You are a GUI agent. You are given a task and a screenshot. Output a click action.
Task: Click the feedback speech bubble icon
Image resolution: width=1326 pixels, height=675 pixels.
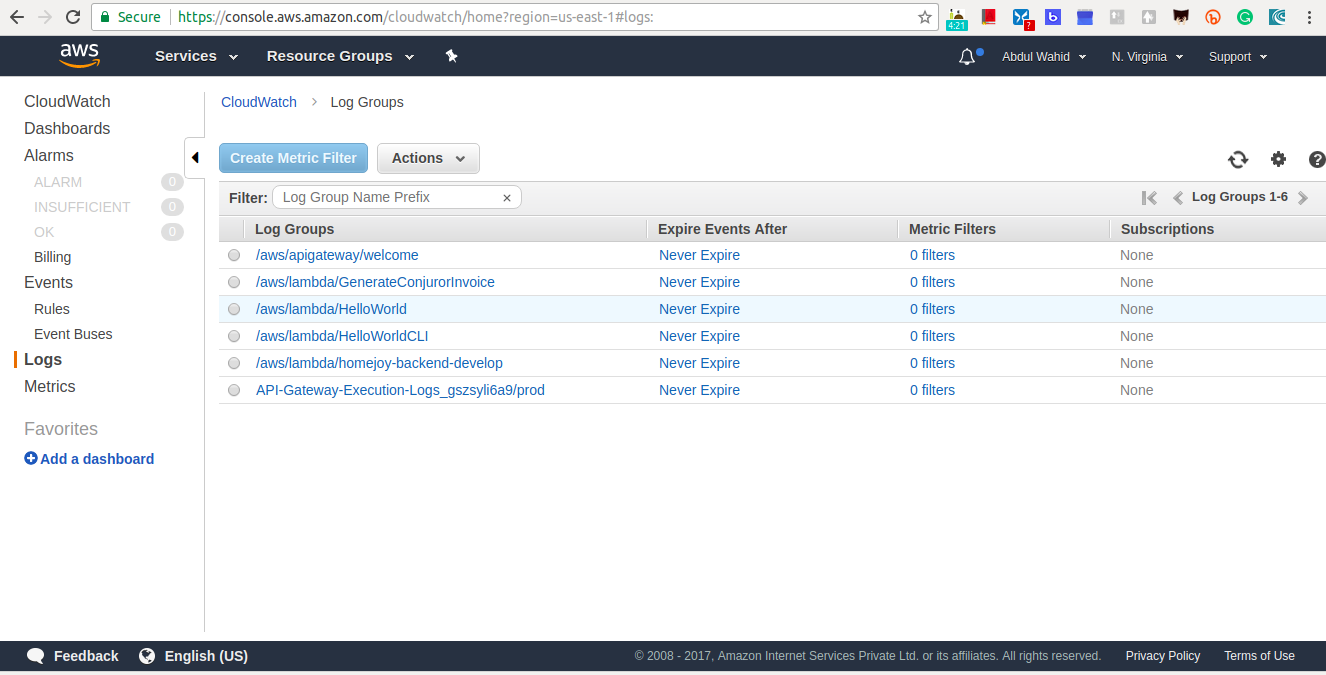[36, 656]
